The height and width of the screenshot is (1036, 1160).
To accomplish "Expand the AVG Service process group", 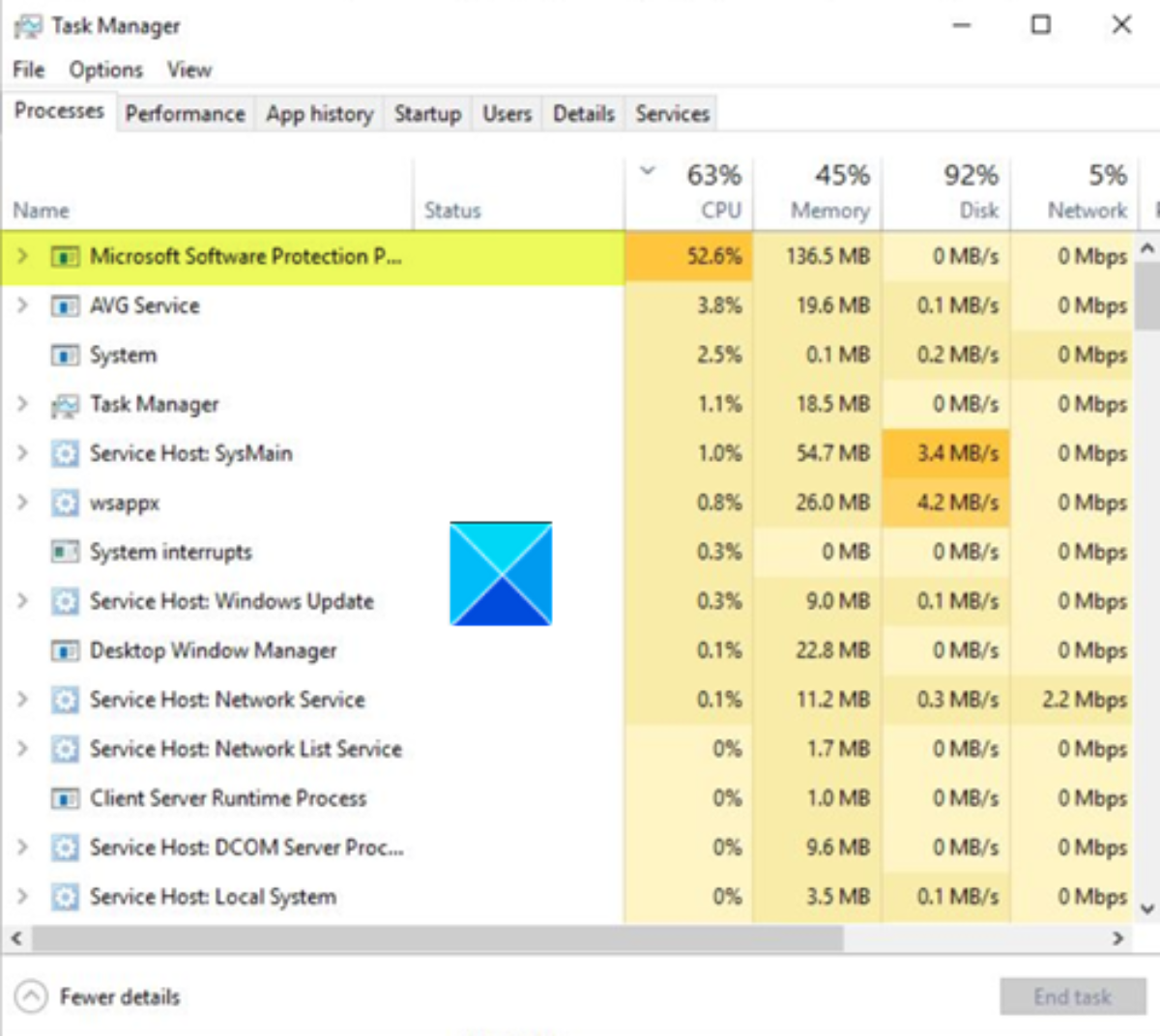I will (22, 305).
